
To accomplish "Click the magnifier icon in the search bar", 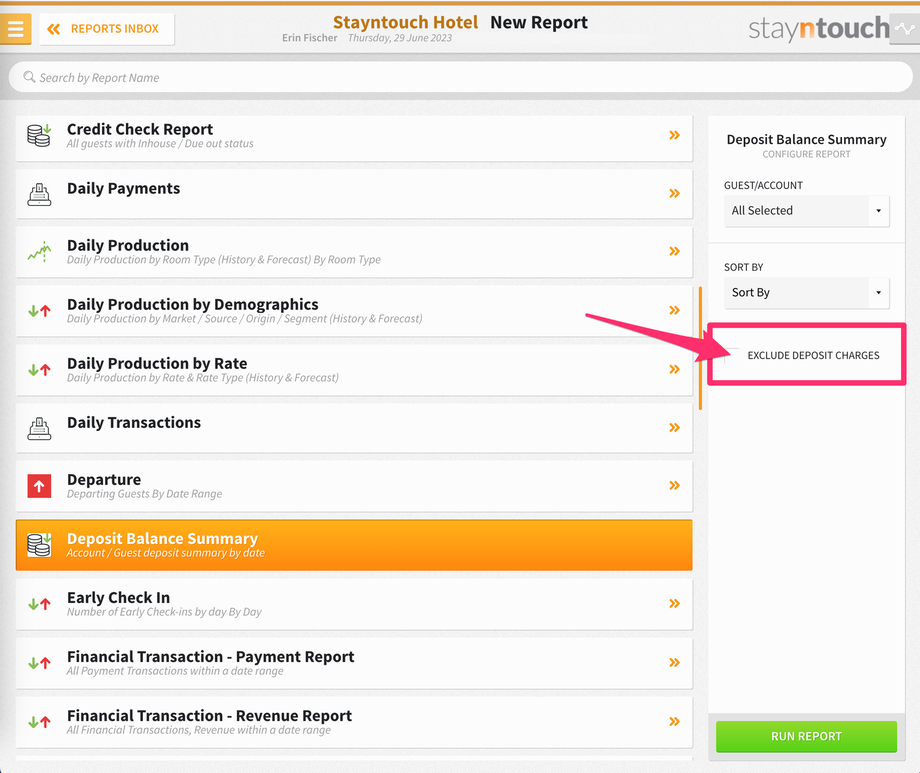I will pos(29,77).
